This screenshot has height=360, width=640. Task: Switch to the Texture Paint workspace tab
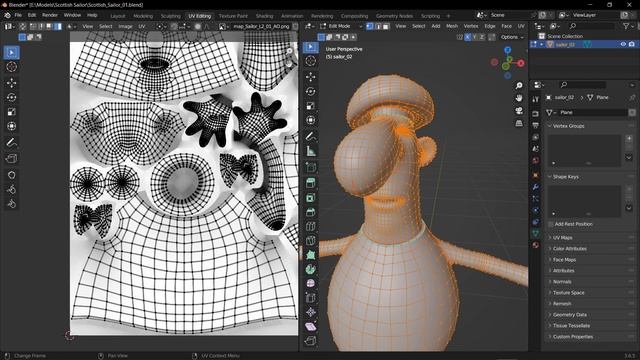point(233,16)
